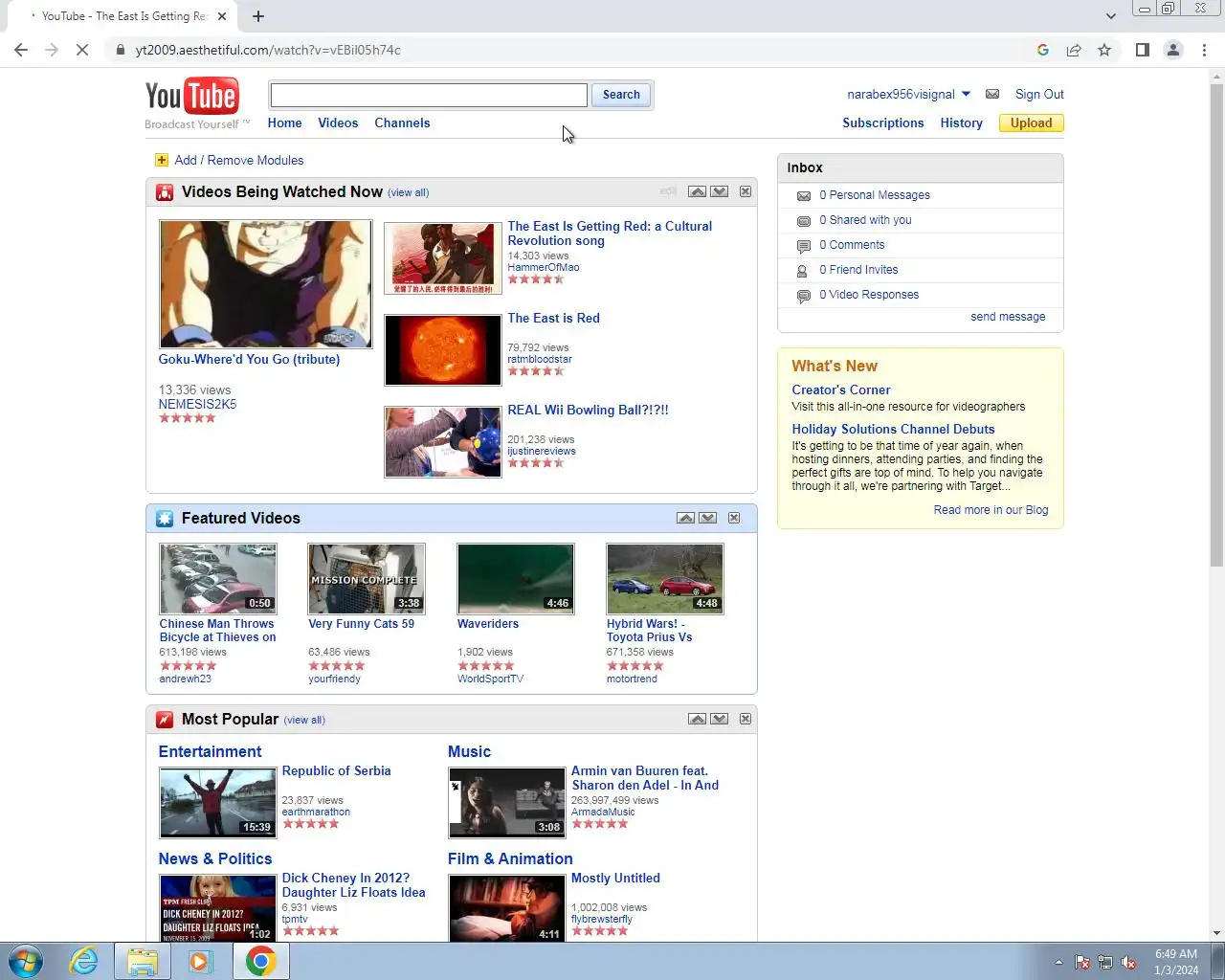This screenshot has height=980, width=1225.
Task: Click Add / Remove Modules link
Action: [239, 160]
